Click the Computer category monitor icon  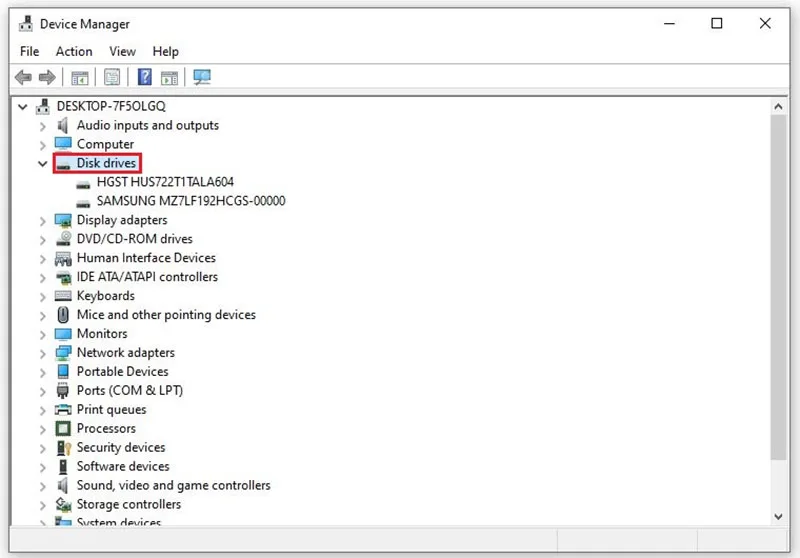pos(63,144)
